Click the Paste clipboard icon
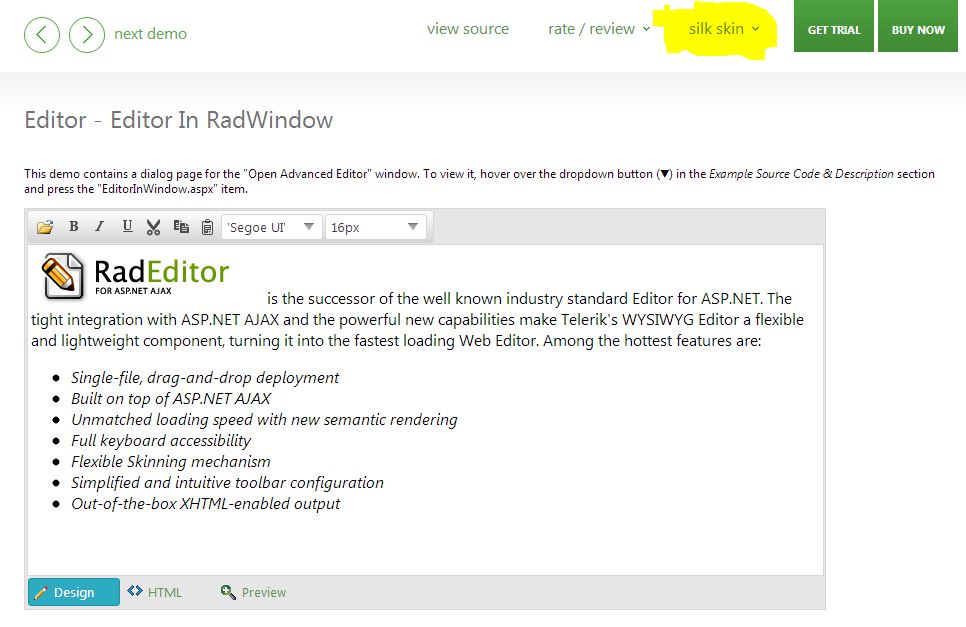Screen dimensions: 966x627 208,227
